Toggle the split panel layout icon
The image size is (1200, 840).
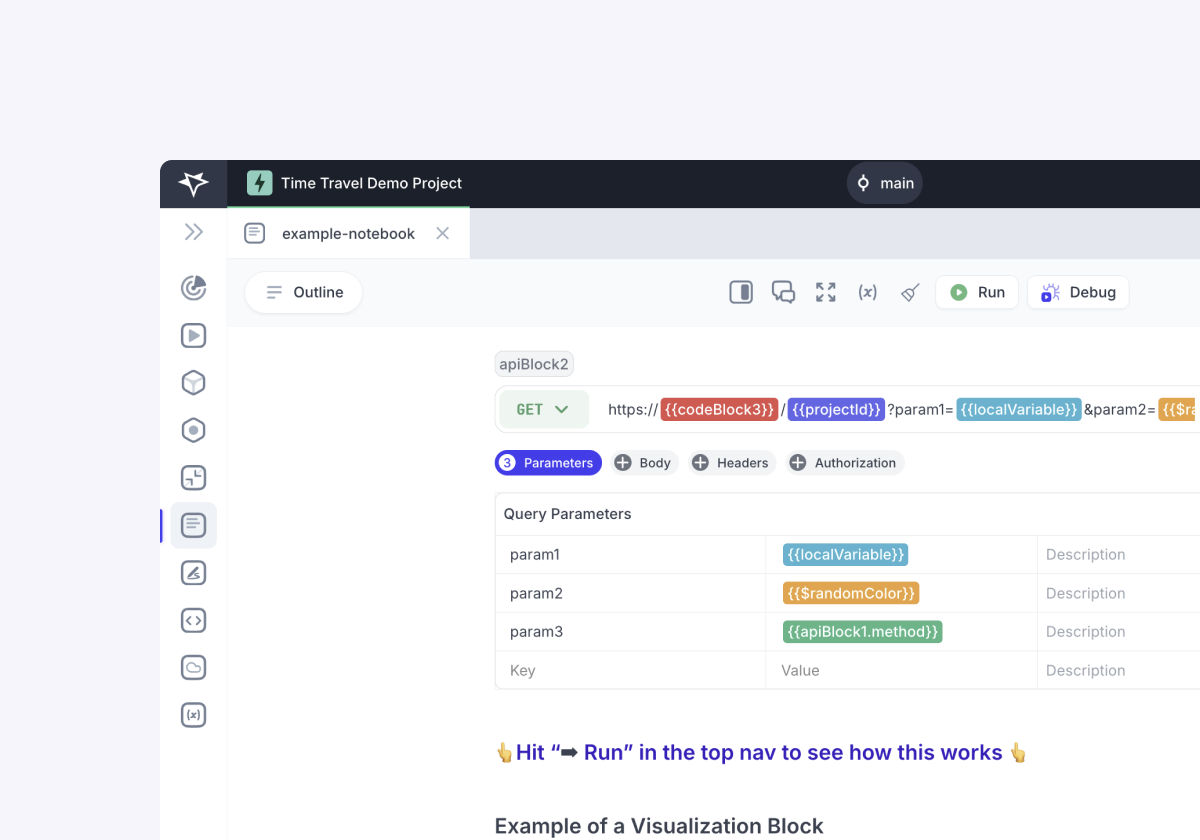pos(741,292)
